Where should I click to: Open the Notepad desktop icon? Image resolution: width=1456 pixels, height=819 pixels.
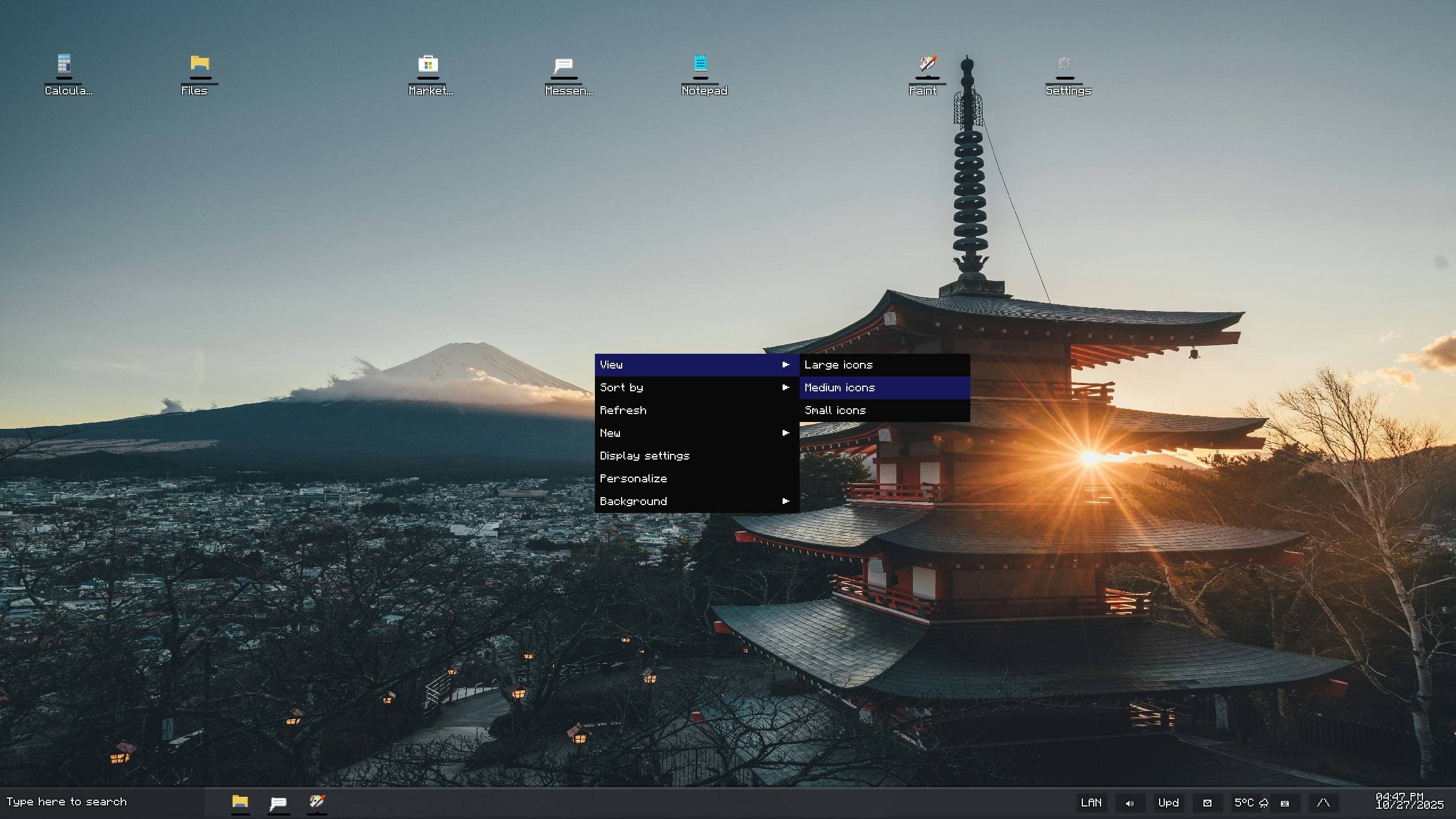tap(700, 64)
